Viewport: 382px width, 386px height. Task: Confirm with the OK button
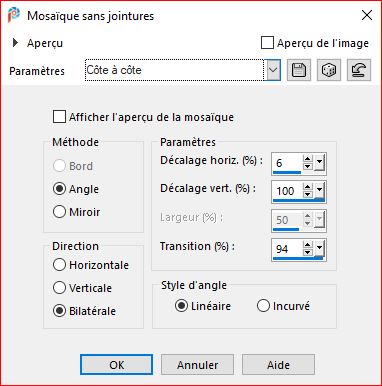tap(116, 365)
